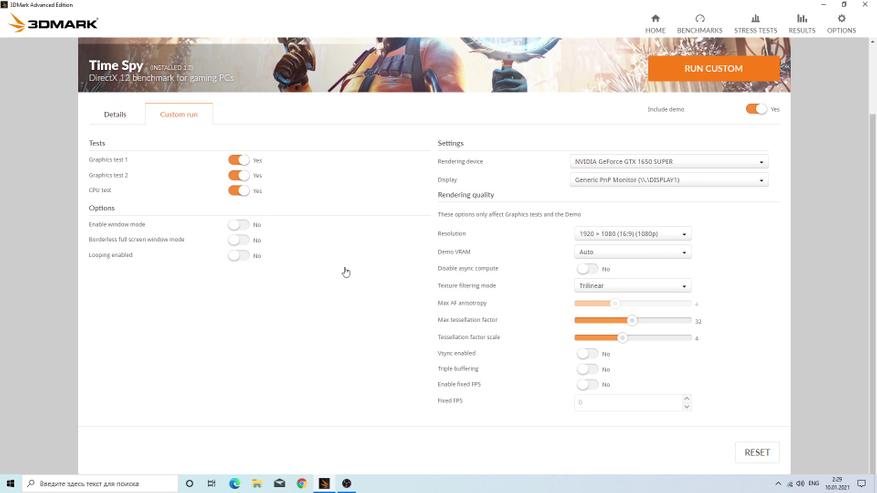Enable Borderless full screen window mode

[x=239, y=240]
